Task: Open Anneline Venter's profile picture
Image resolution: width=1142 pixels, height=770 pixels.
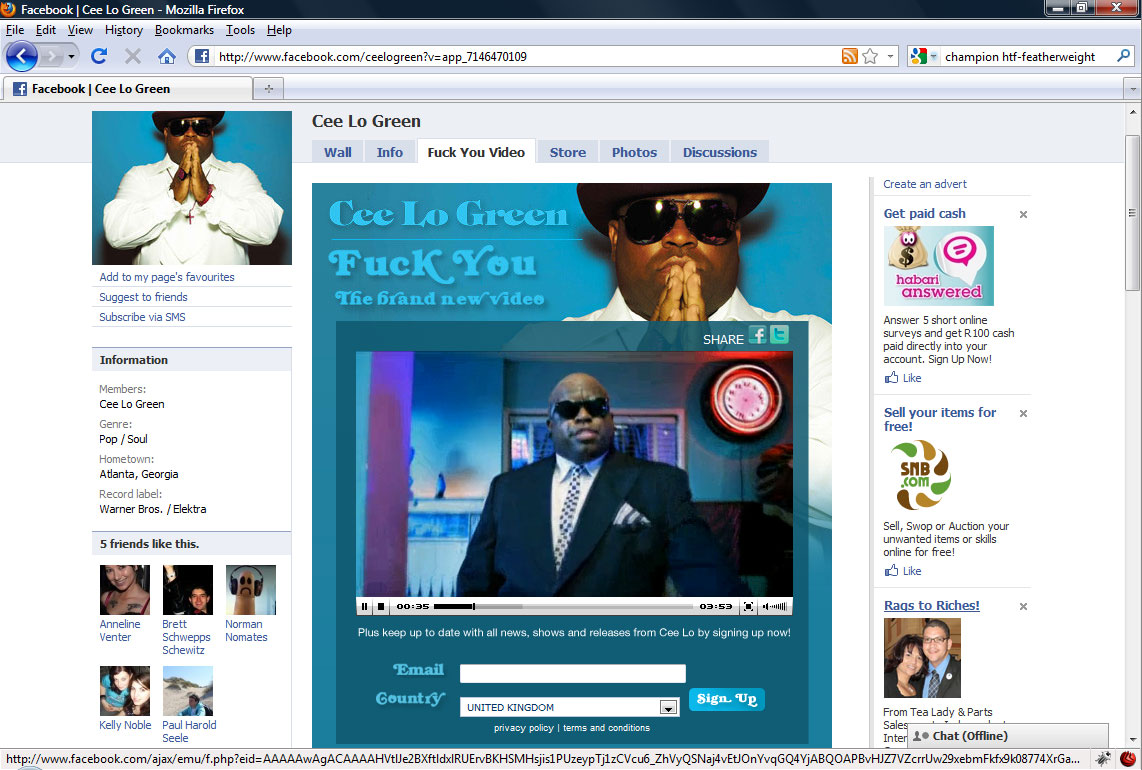Action: (125, 590)
